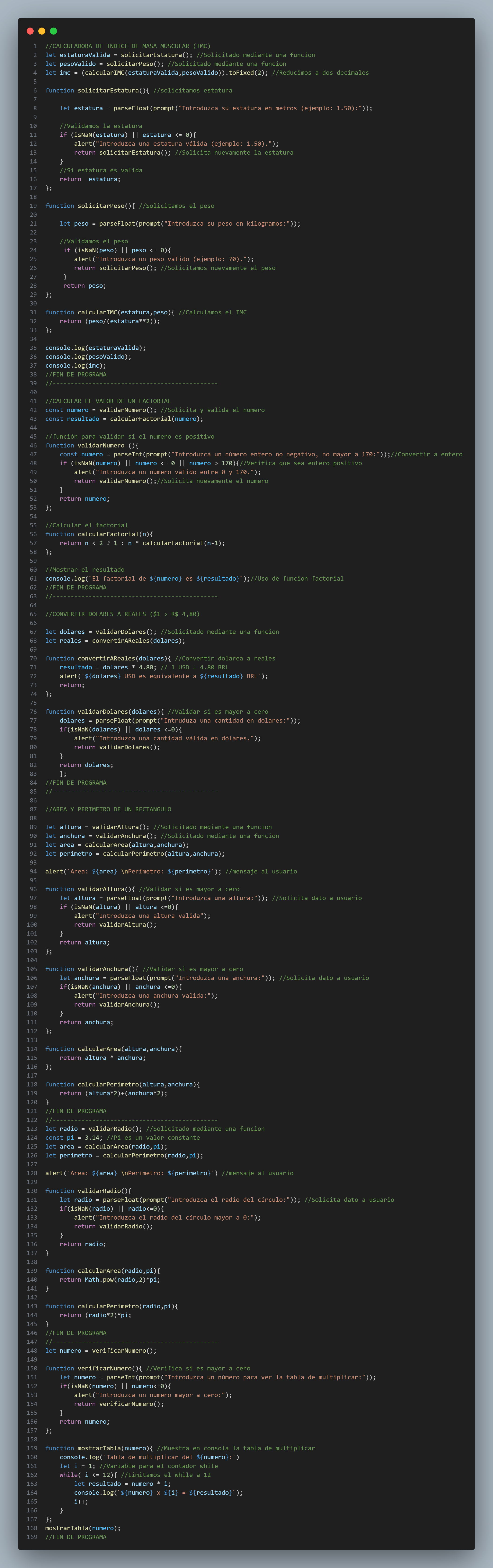This screenshot has height=1568, width=493.
Task: Click the prompt 'Introduzca su estatura en metros' line
Action: 216,108
